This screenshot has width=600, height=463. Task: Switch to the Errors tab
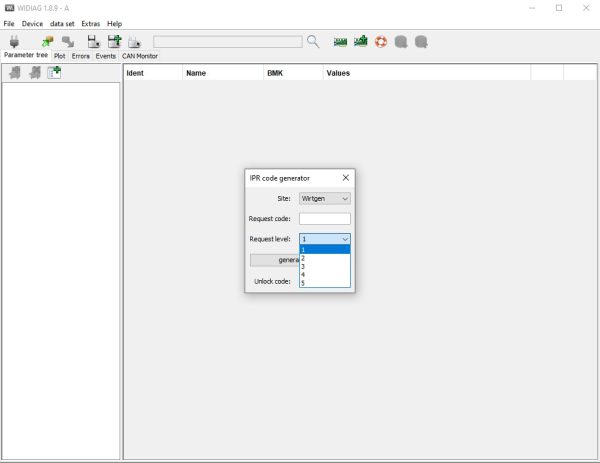point(80,56)
